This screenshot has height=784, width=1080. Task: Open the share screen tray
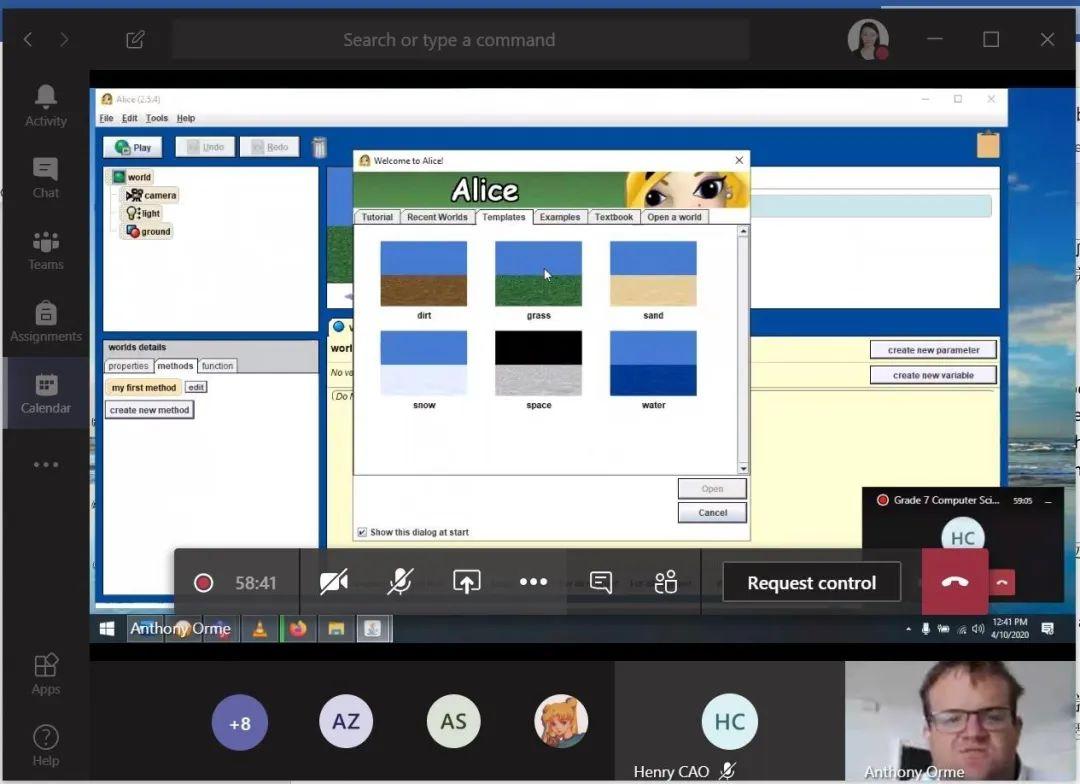point(466,582)
